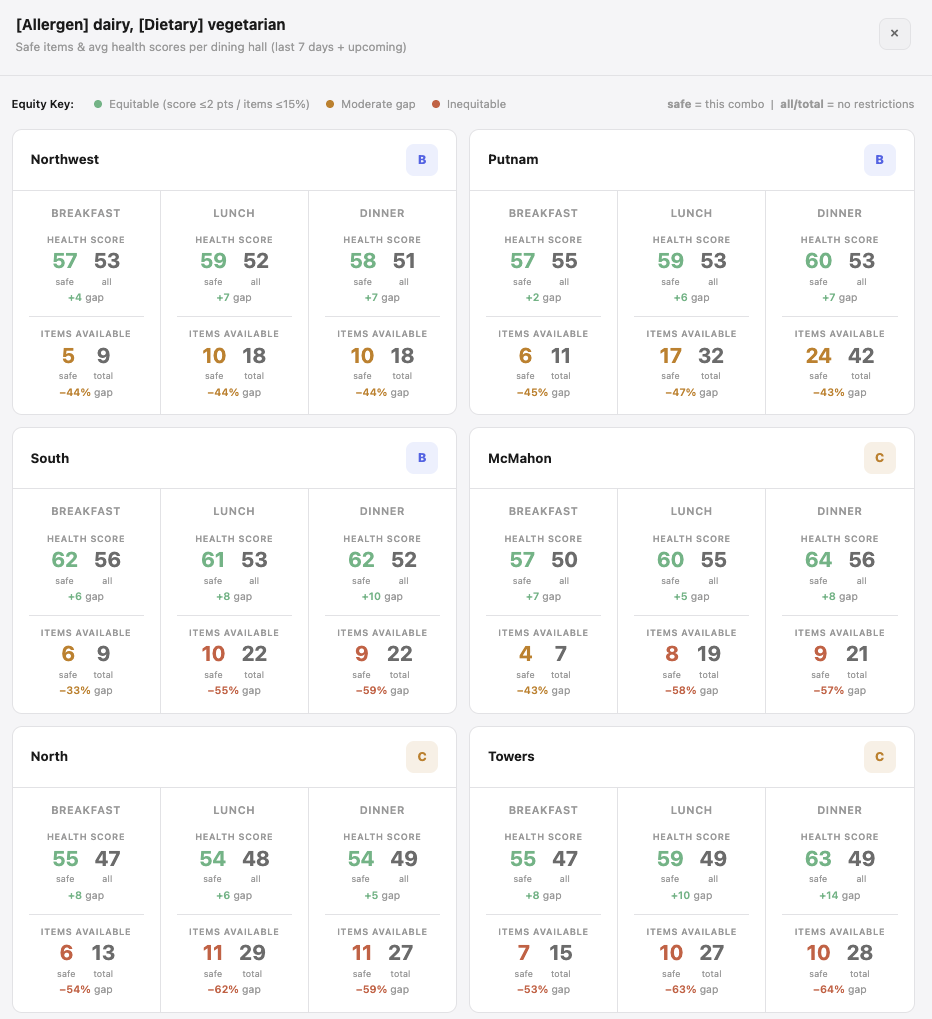Click the green Equitable legend dot
932x1019 pixels.
coord(97,104)
